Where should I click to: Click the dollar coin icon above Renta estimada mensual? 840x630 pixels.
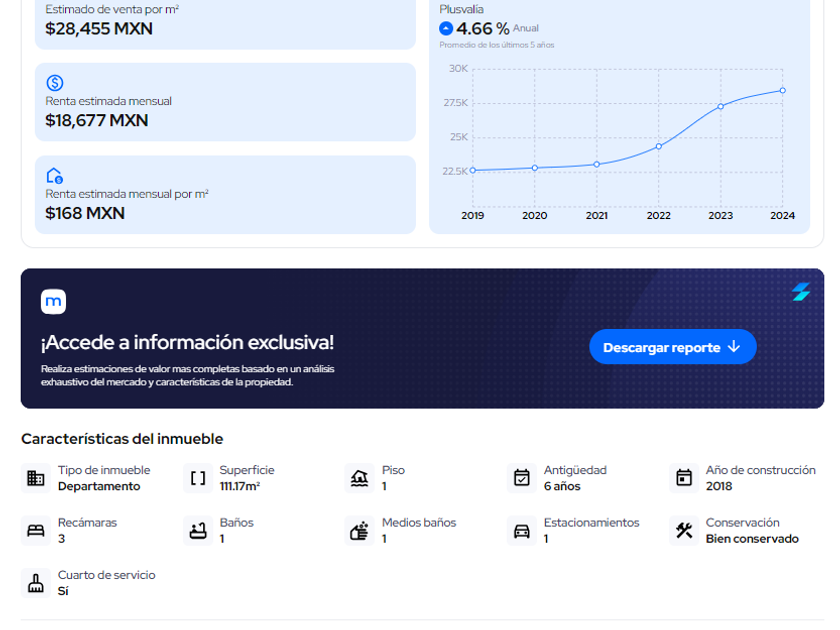55,83
